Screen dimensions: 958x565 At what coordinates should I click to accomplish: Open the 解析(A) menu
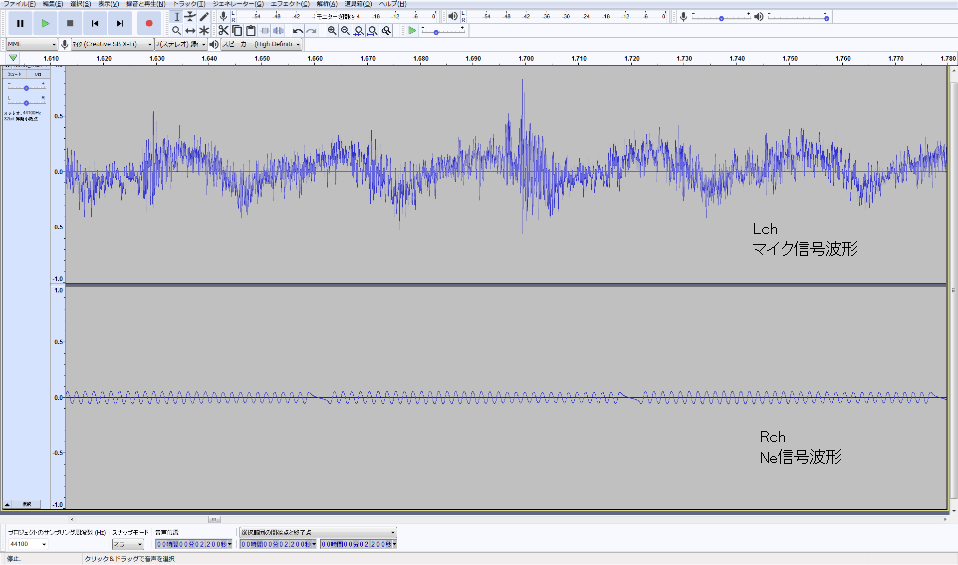[327, 4]
